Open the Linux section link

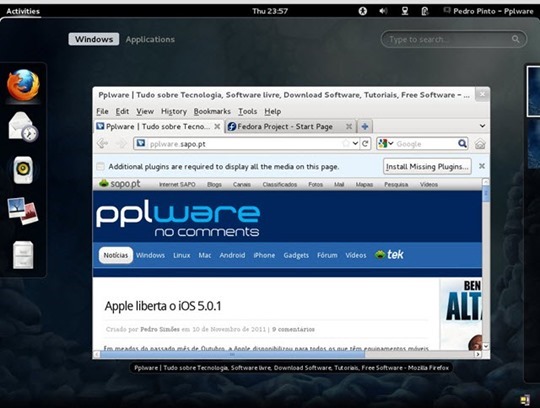181,255
